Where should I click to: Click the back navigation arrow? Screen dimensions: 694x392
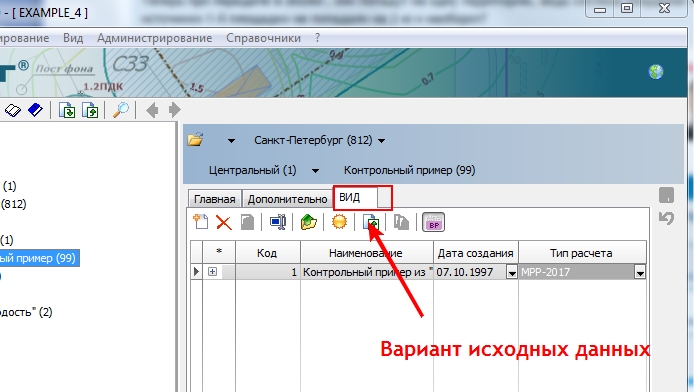coord(152,110)
